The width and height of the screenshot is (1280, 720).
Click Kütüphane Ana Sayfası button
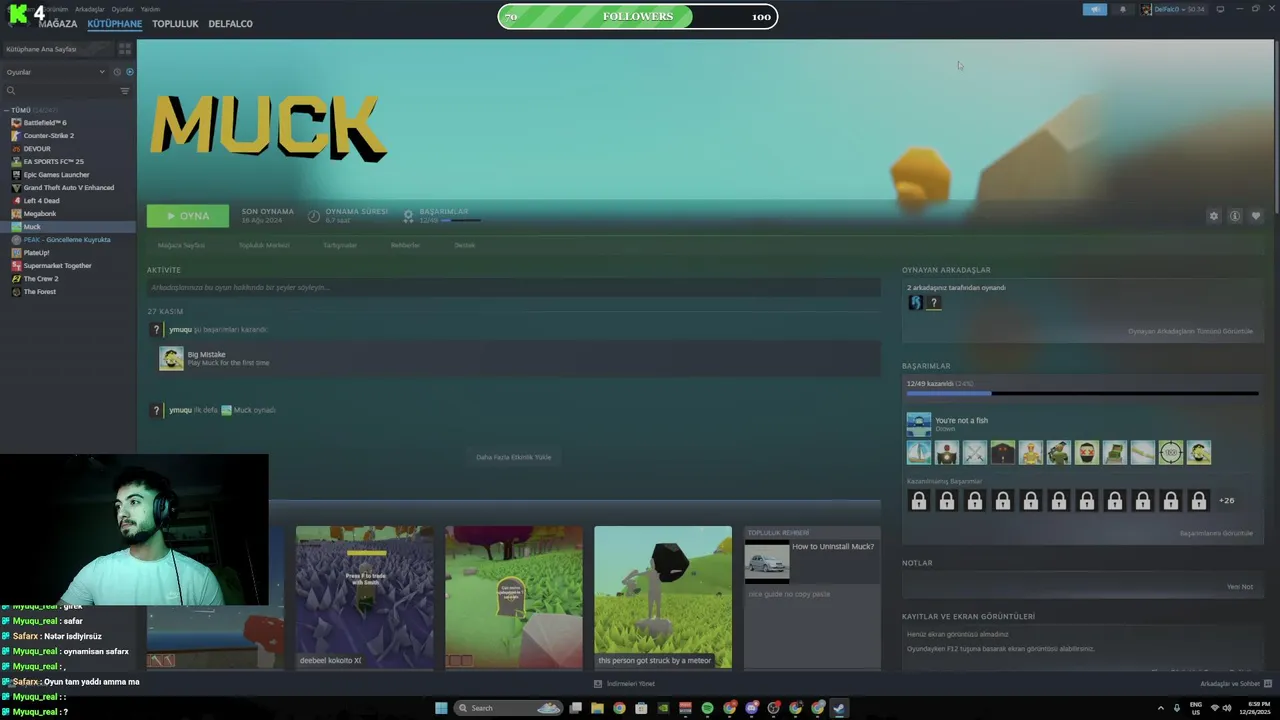[57, 49]
